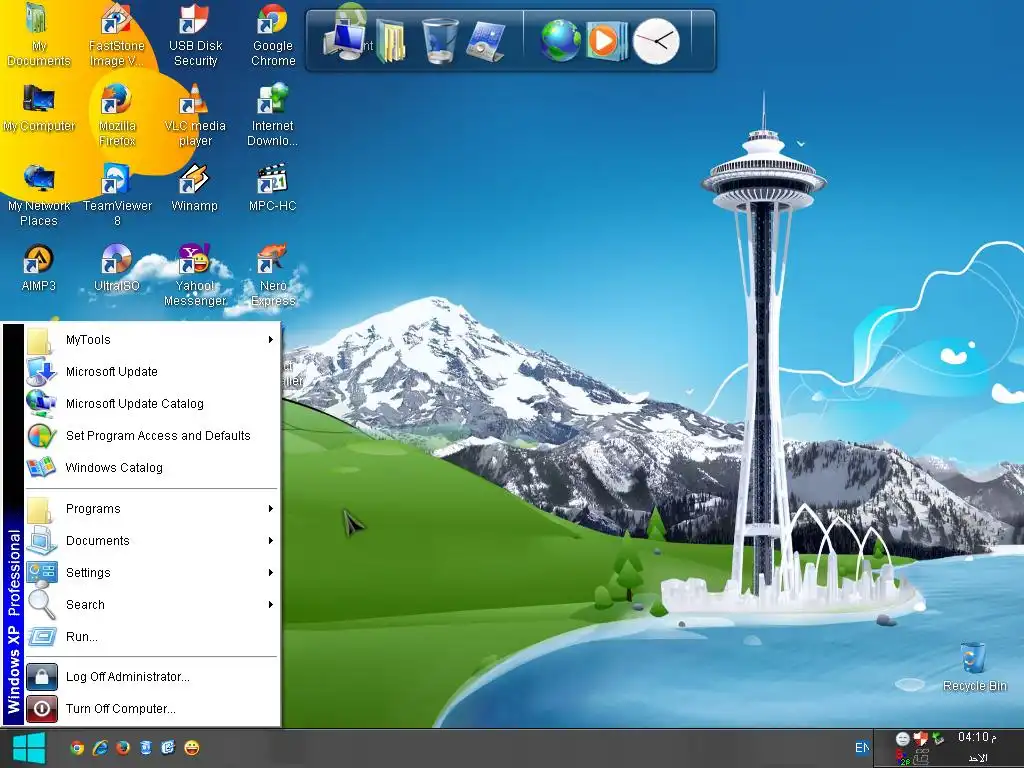This screenshot has width=1024, height=768.
Task: Expand the Programs submenu arrow
Action: click(x=270, y=509)
